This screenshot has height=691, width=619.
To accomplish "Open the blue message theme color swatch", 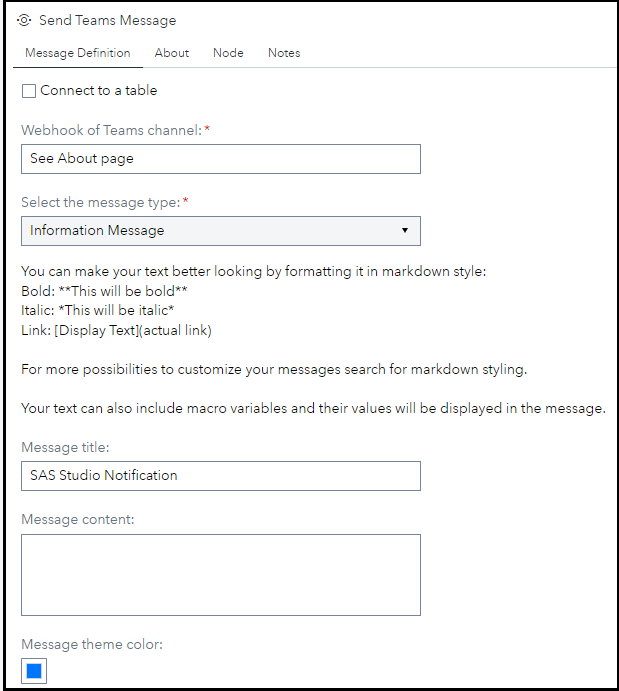I will (34, 671).
